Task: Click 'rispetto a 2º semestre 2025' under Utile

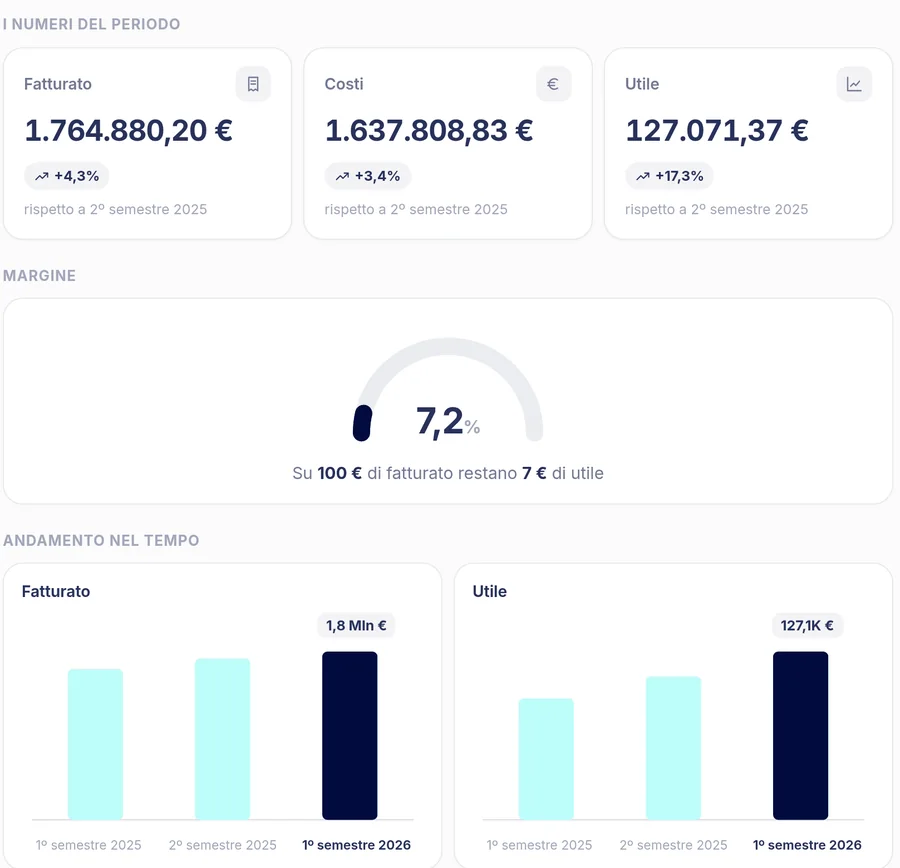Action: (716, 210)
